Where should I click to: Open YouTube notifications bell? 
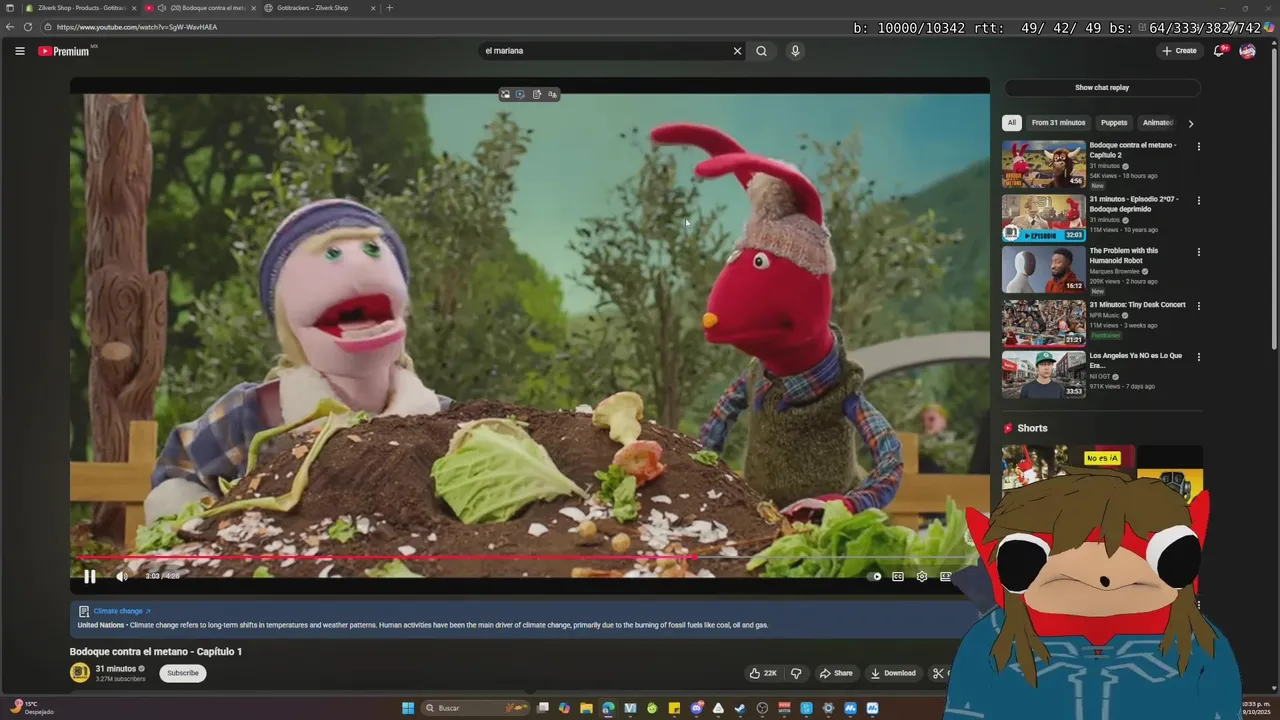coord(1219,51)
